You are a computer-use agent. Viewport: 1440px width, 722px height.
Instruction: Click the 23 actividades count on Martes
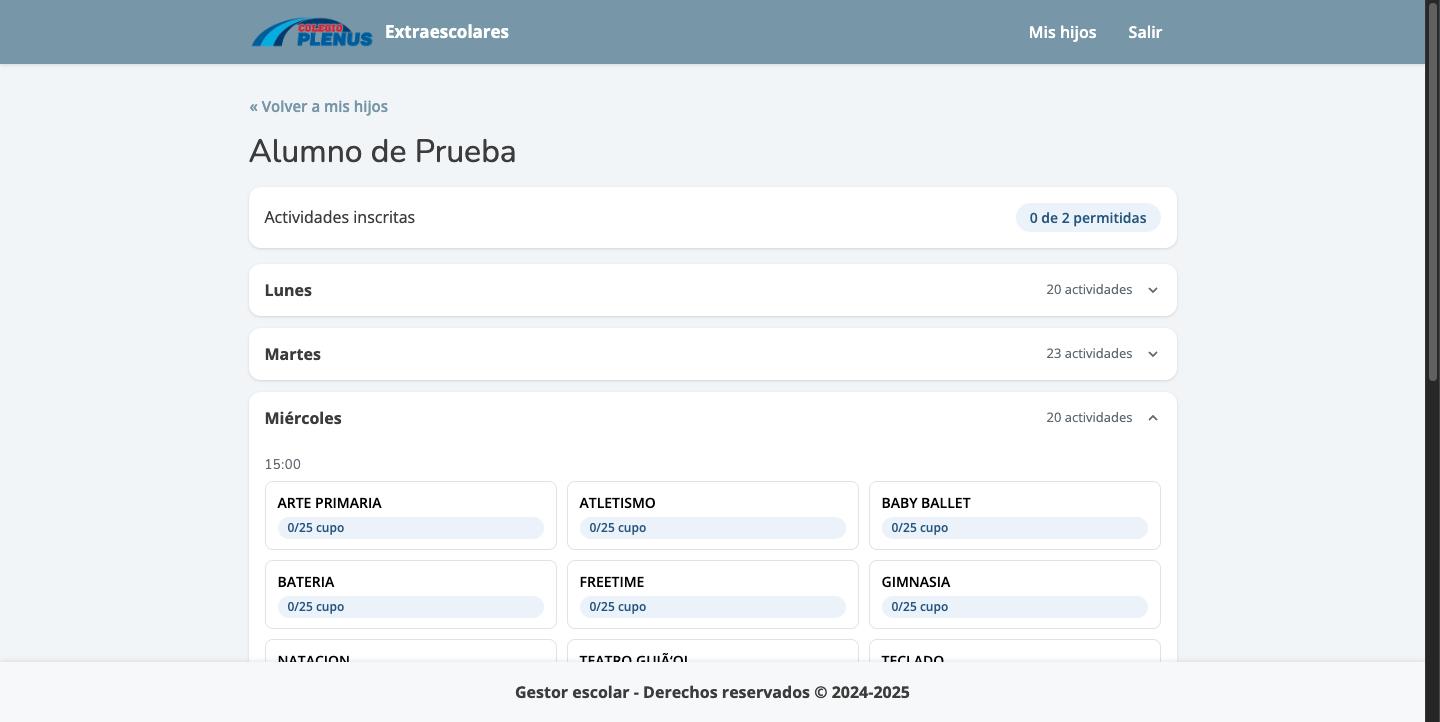[1089, 354]
